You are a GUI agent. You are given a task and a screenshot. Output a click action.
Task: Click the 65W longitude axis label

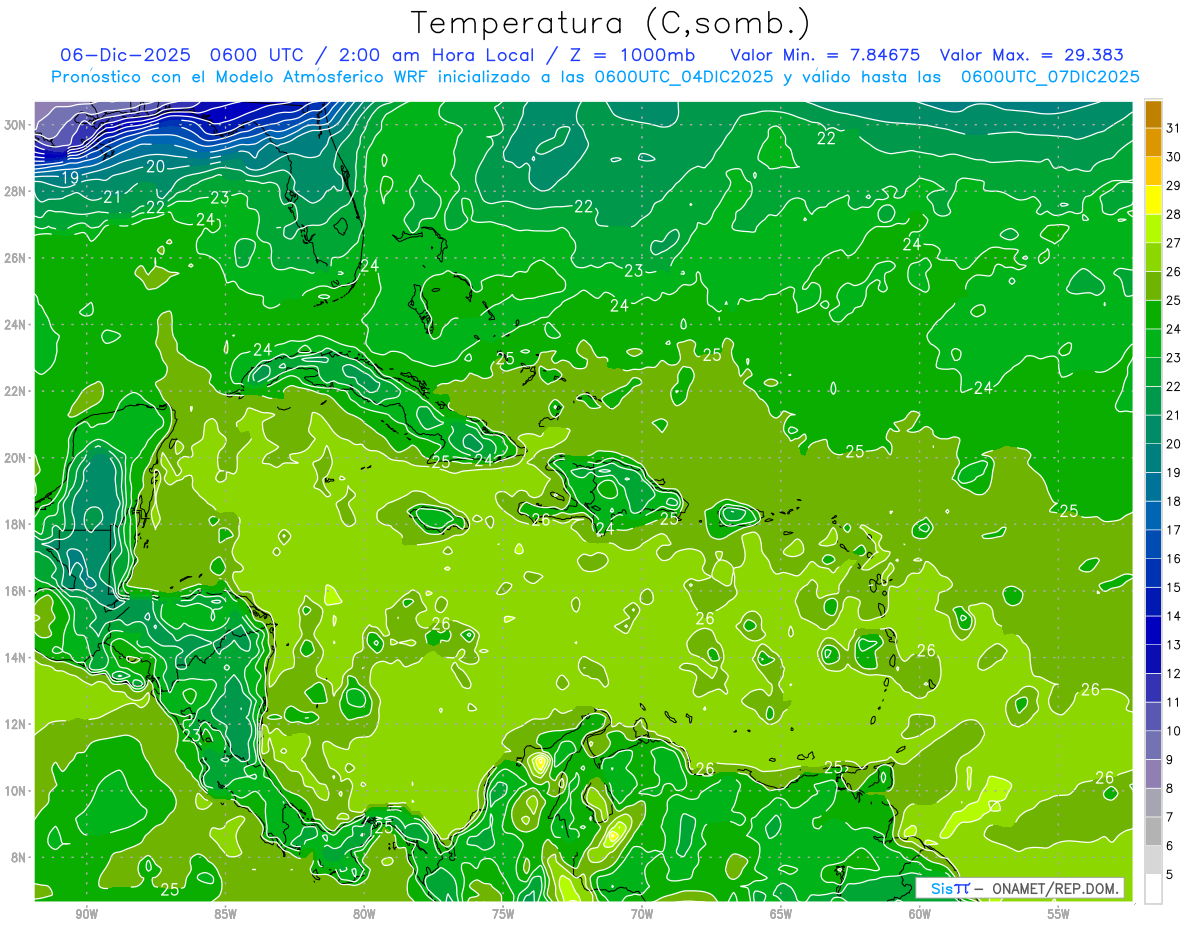click(781, 914)
